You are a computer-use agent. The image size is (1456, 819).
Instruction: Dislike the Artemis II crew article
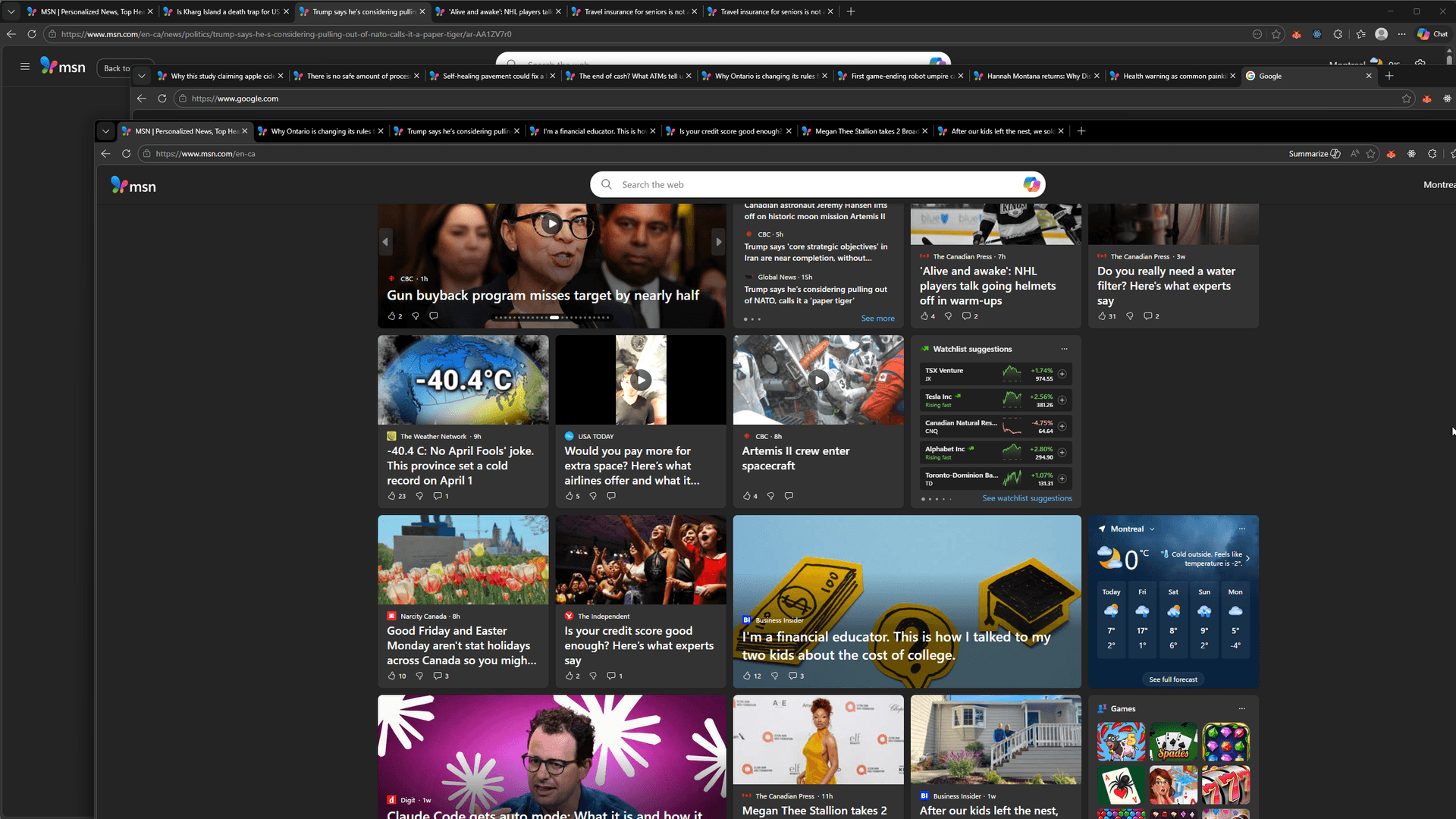tap(770, 496)
